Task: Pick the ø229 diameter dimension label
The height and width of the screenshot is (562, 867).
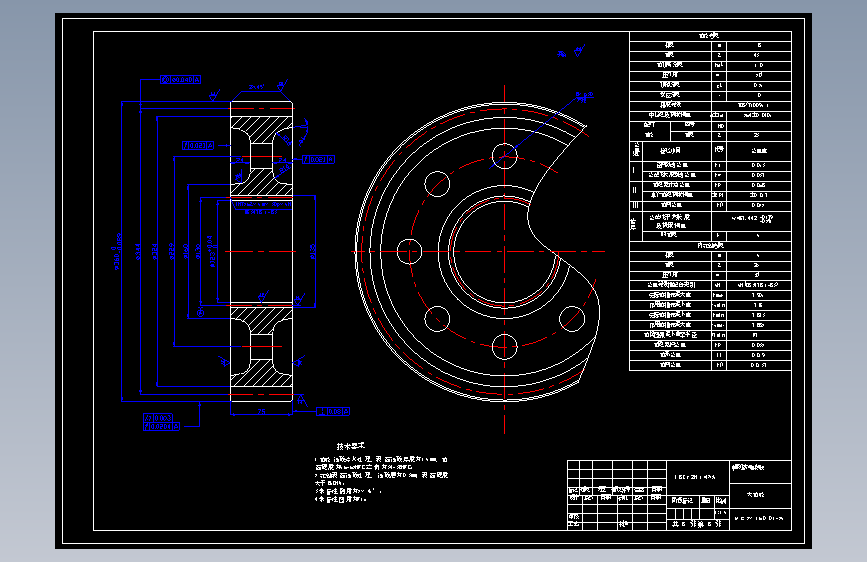Action: (x=172, y=252)
